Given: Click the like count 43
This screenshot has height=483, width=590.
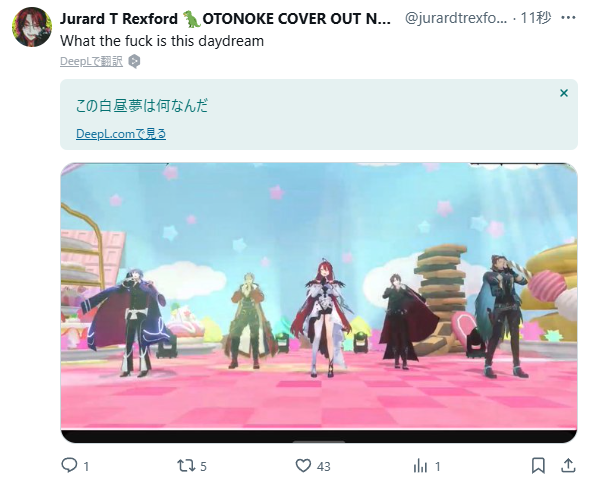Looking at the screenshot, I should tap(324, 466).
